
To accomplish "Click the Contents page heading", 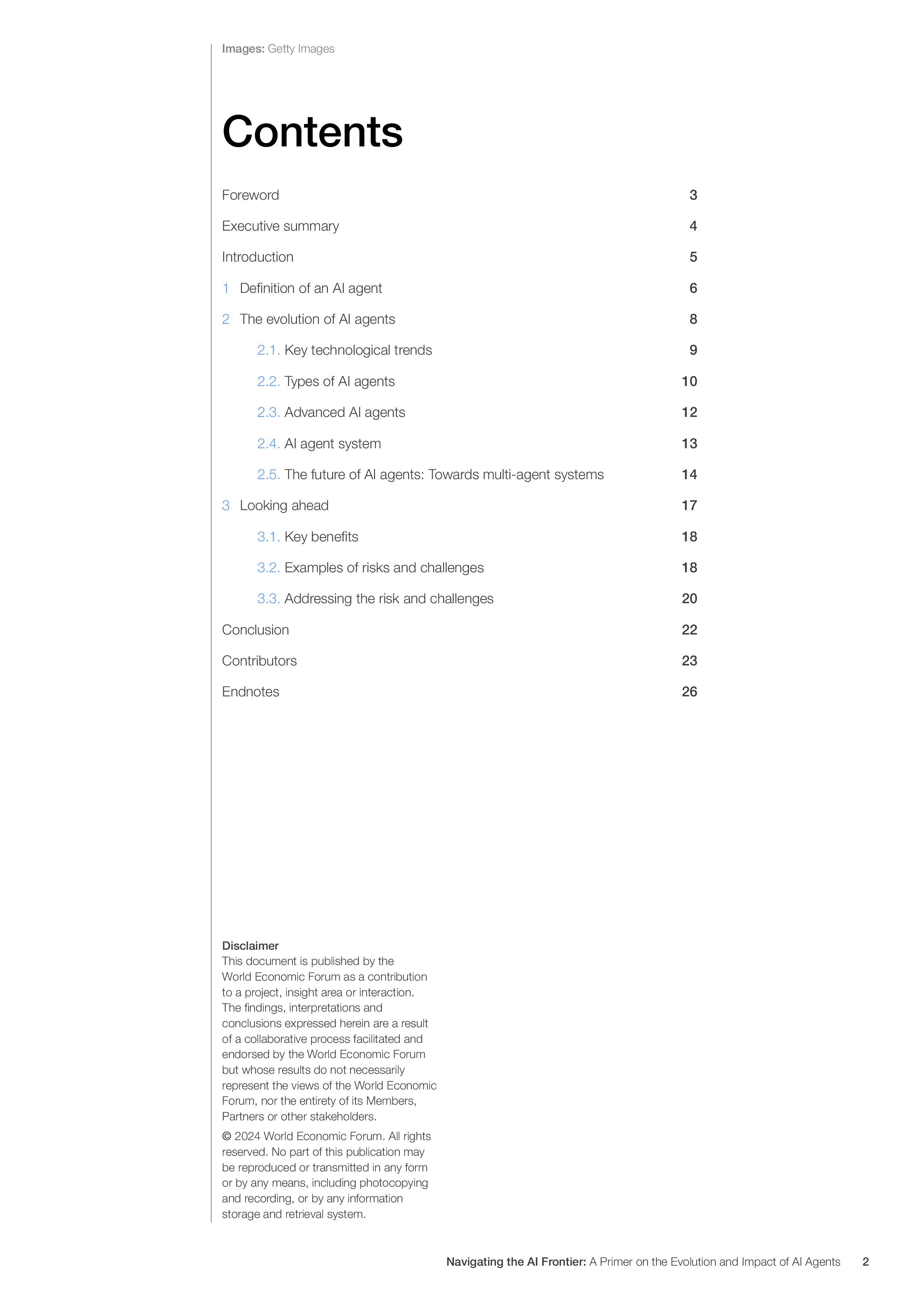I will point(313,132).
